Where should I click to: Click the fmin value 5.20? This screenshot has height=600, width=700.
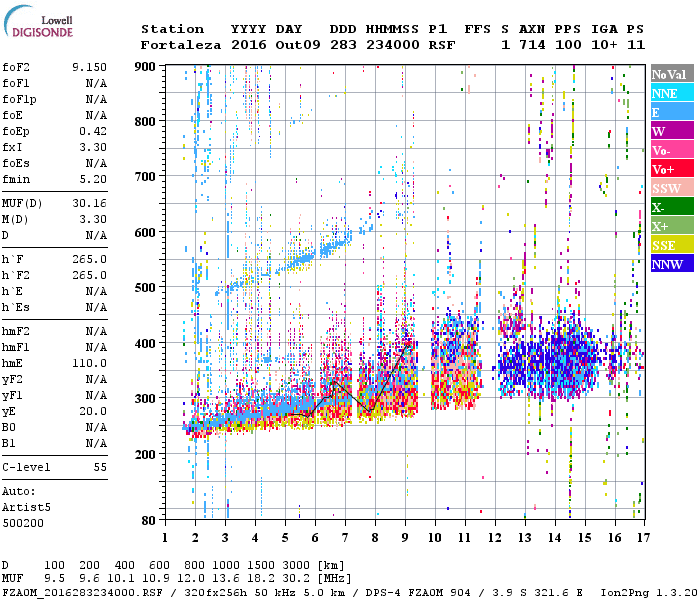coord(93,179)
